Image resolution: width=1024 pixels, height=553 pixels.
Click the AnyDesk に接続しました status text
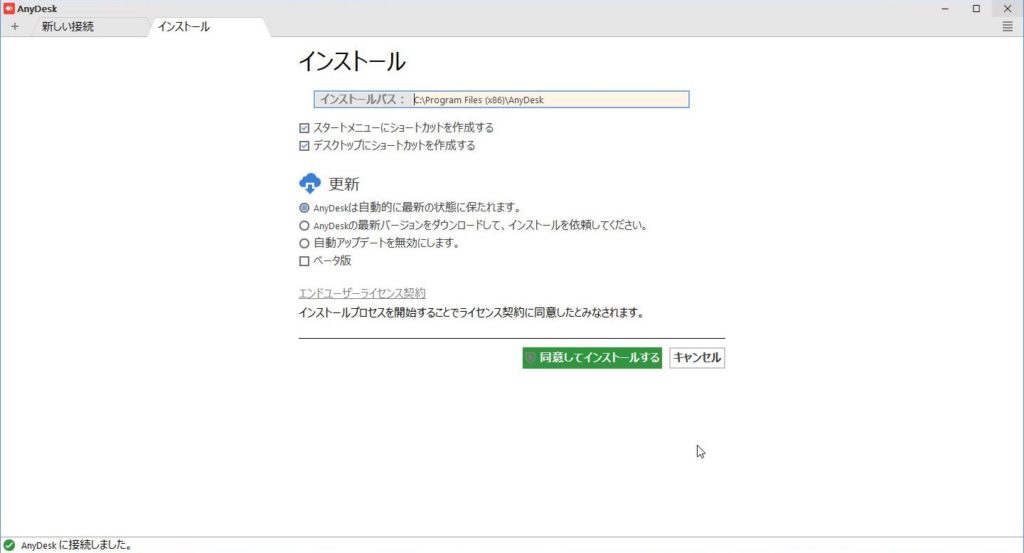pyautogui.click(x=77, y=545)
